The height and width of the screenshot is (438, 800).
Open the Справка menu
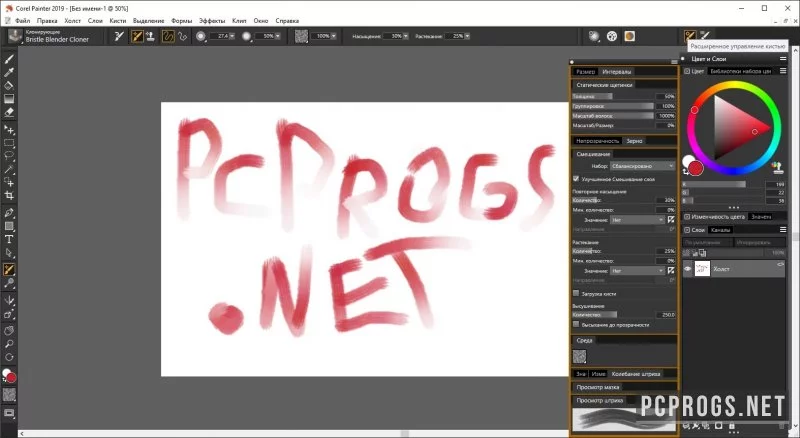click(287, 21)
